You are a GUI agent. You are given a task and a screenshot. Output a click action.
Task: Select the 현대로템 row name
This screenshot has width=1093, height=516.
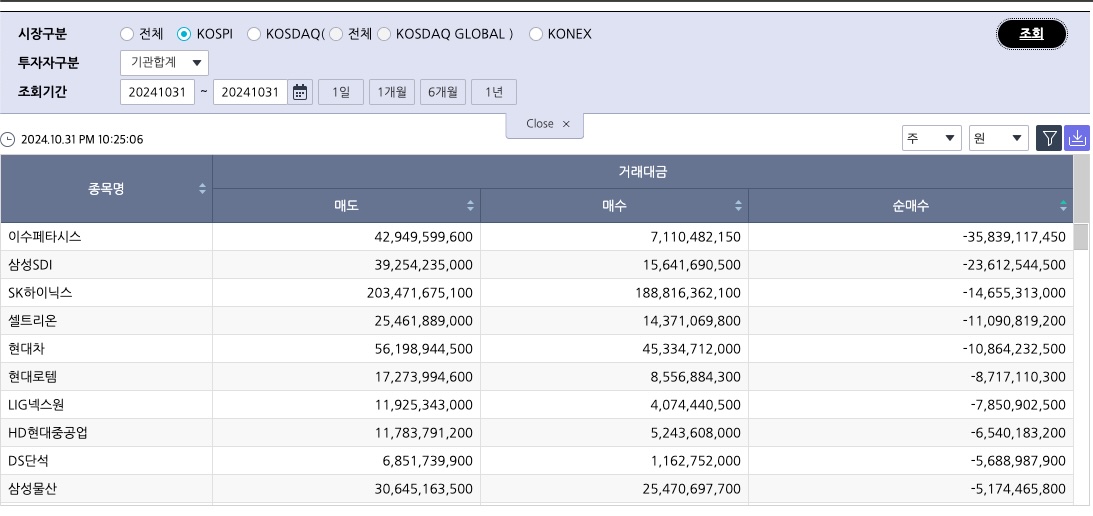pos(32,377)
